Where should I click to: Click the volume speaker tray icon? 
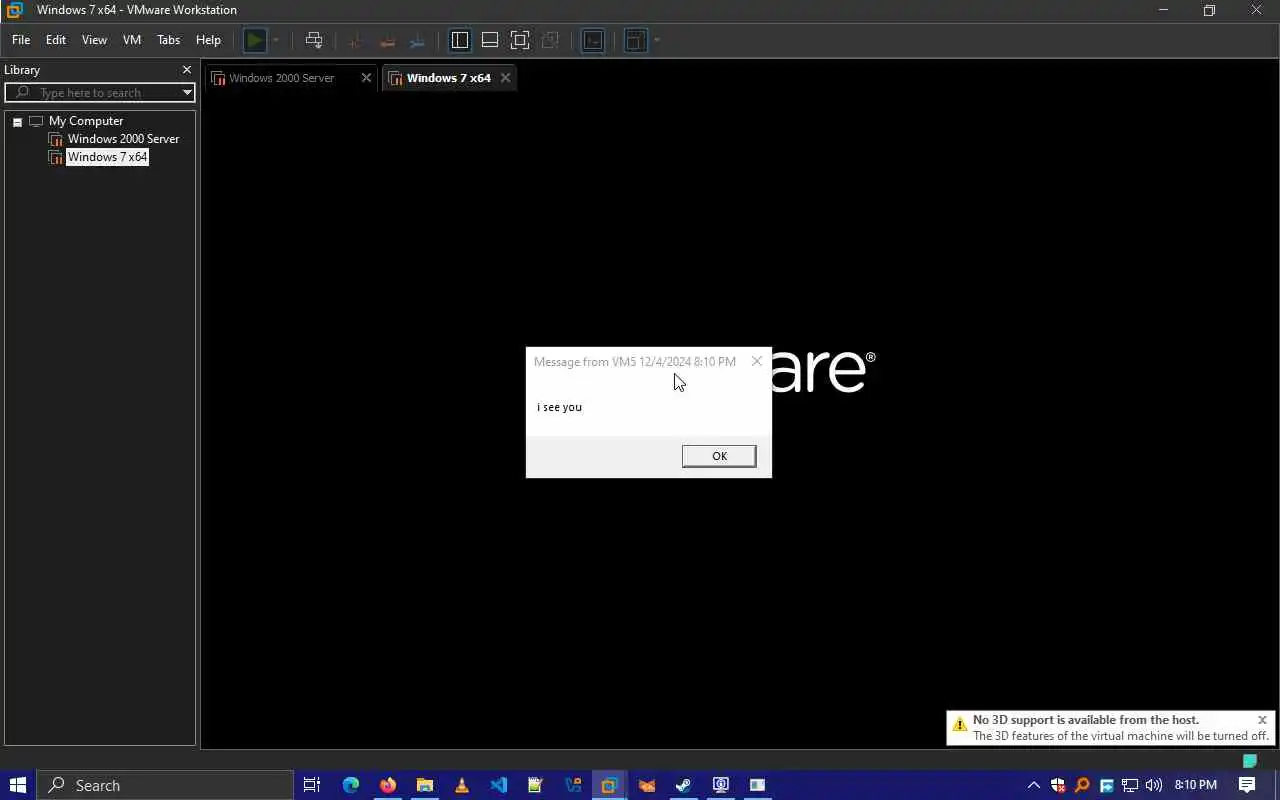pos(1154,785)
